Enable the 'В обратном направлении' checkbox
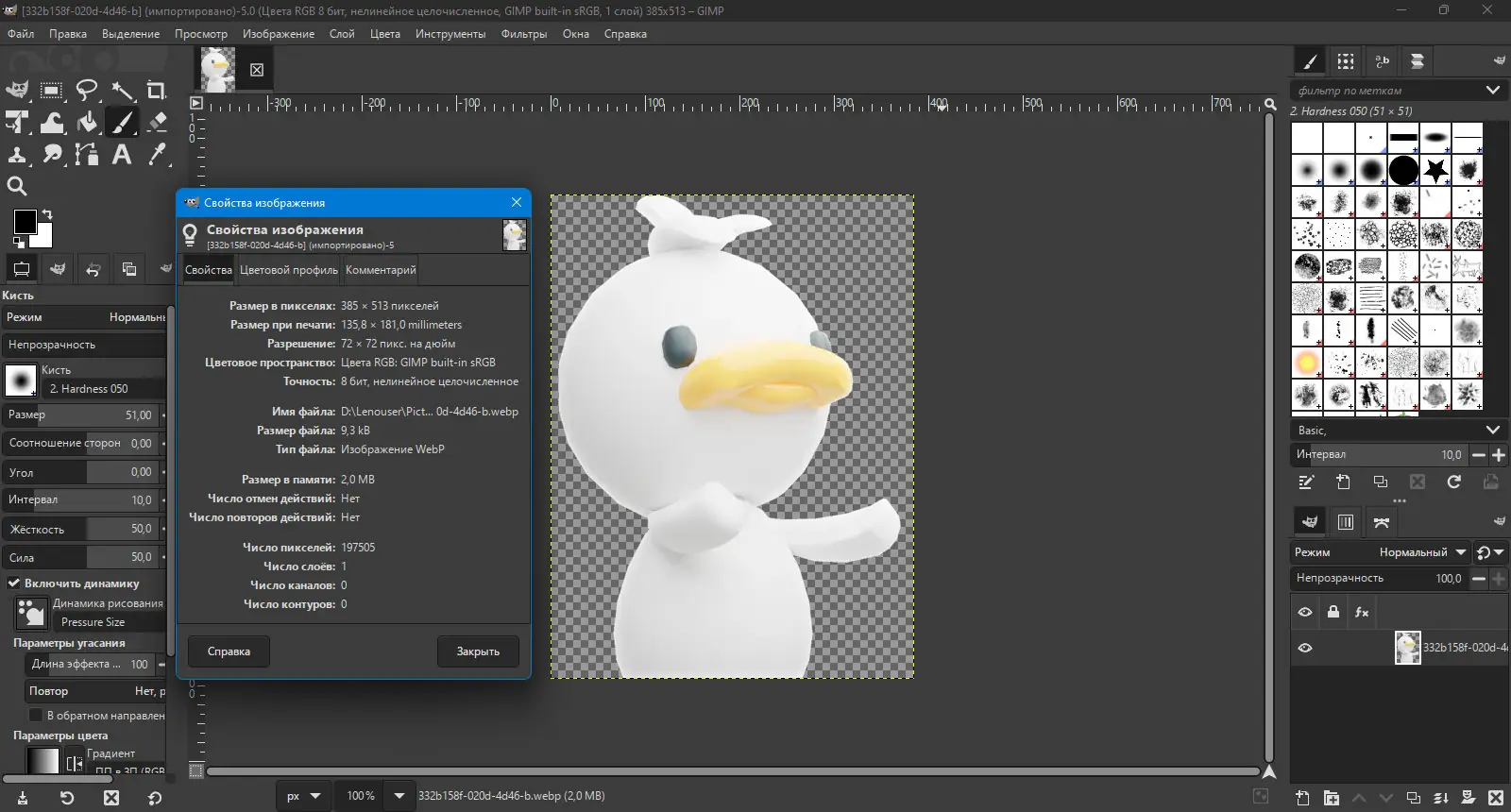 (x=36, y=715)
